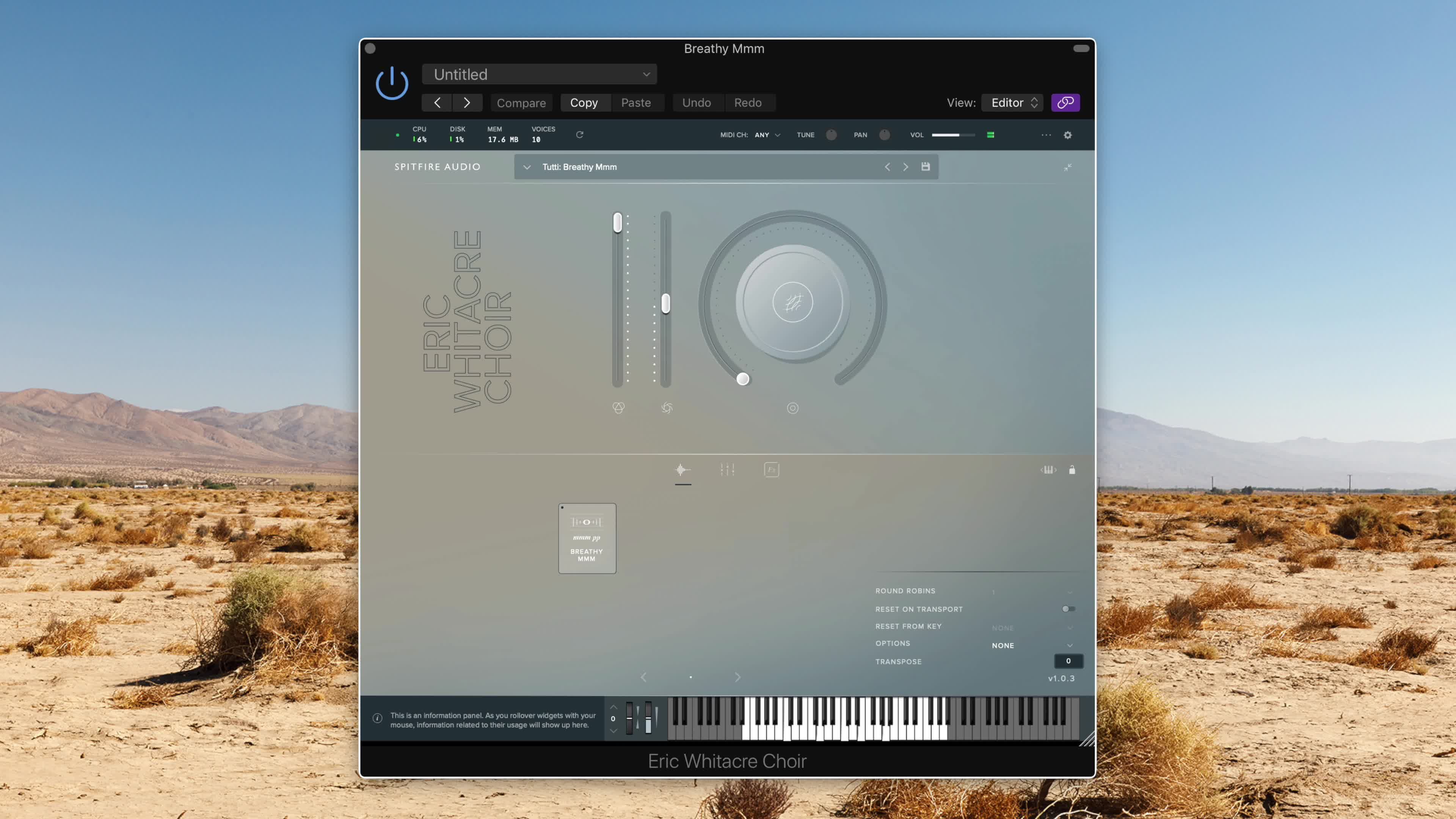Save preset with the floppy disk icon
This screenshot has width=1456, height=819.
(925, 167)
